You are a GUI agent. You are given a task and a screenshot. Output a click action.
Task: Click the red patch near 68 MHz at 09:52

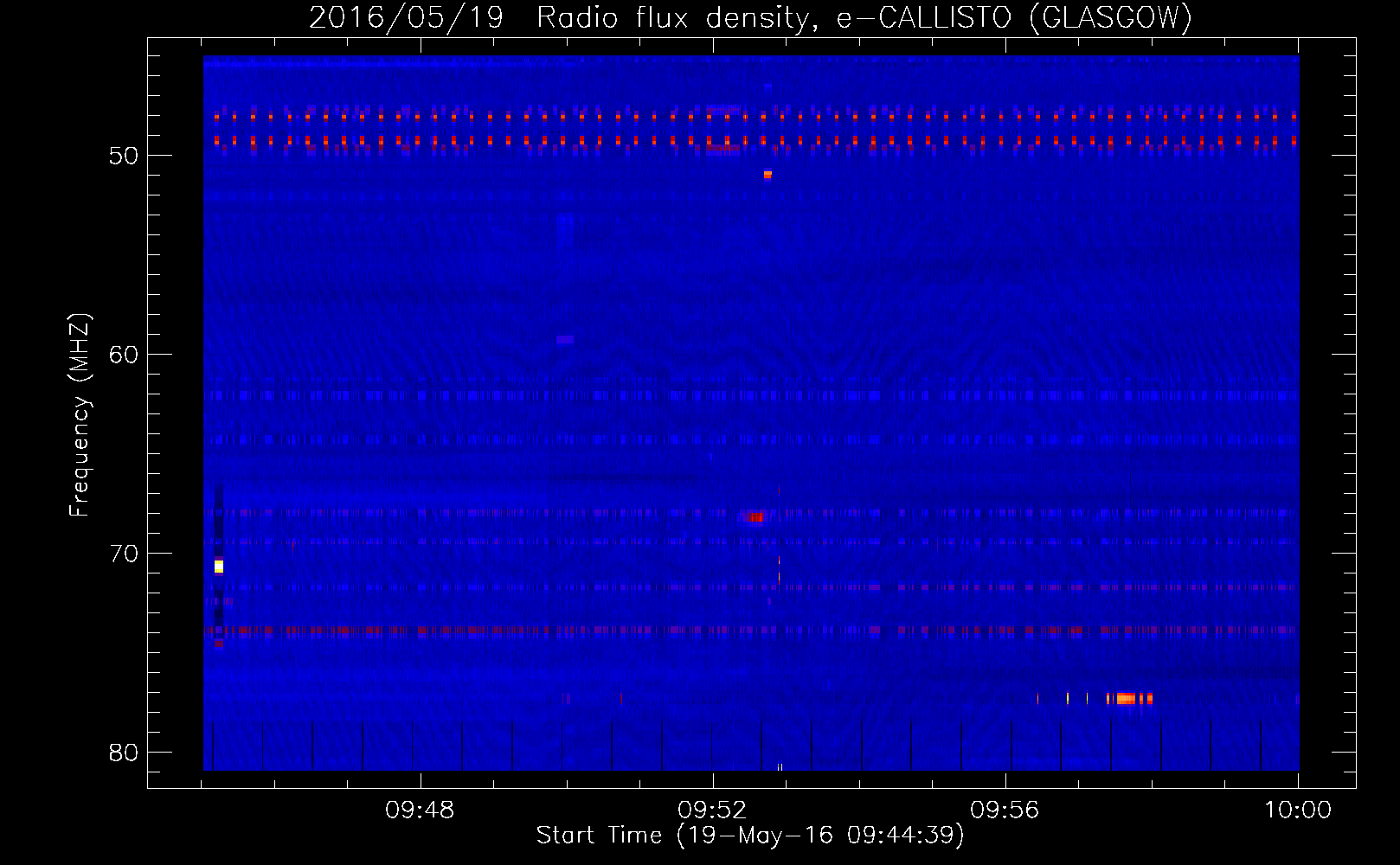[x=755, y=517]
